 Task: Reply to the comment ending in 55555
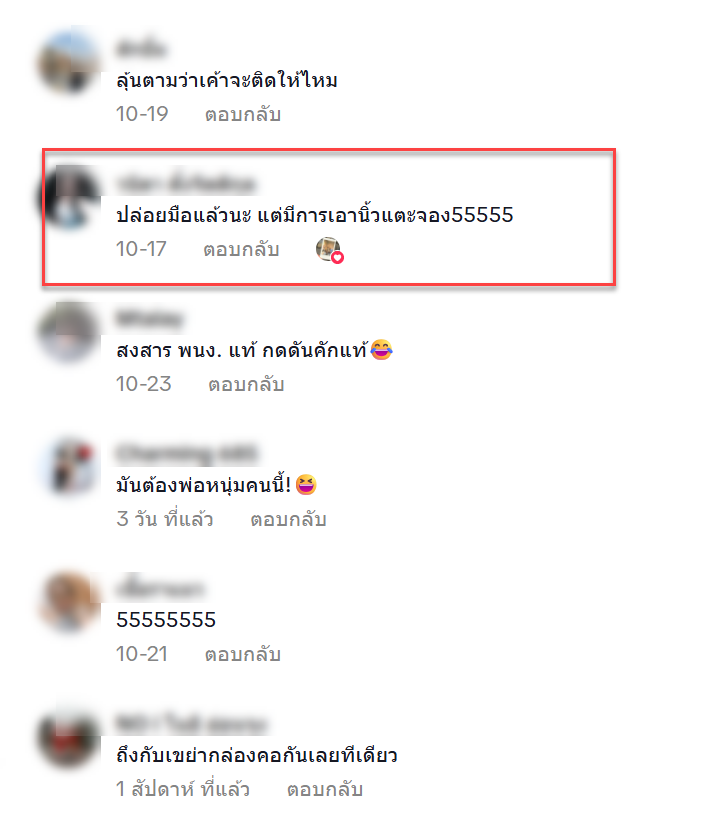[241, 249]
